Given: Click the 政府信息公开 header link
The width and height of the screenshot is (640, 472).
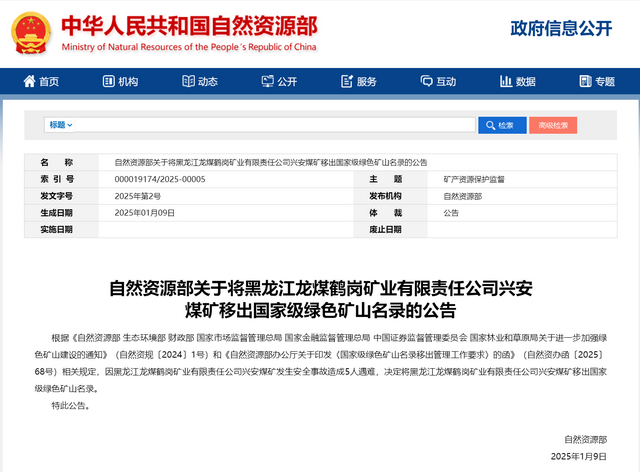Looking at the screenshot, I should (561, 28).
